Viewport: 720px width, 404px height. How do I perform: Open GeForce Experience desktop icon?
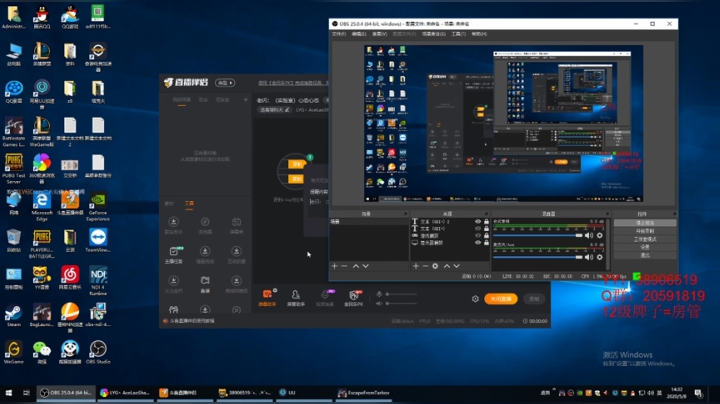(x=98, y=207)
